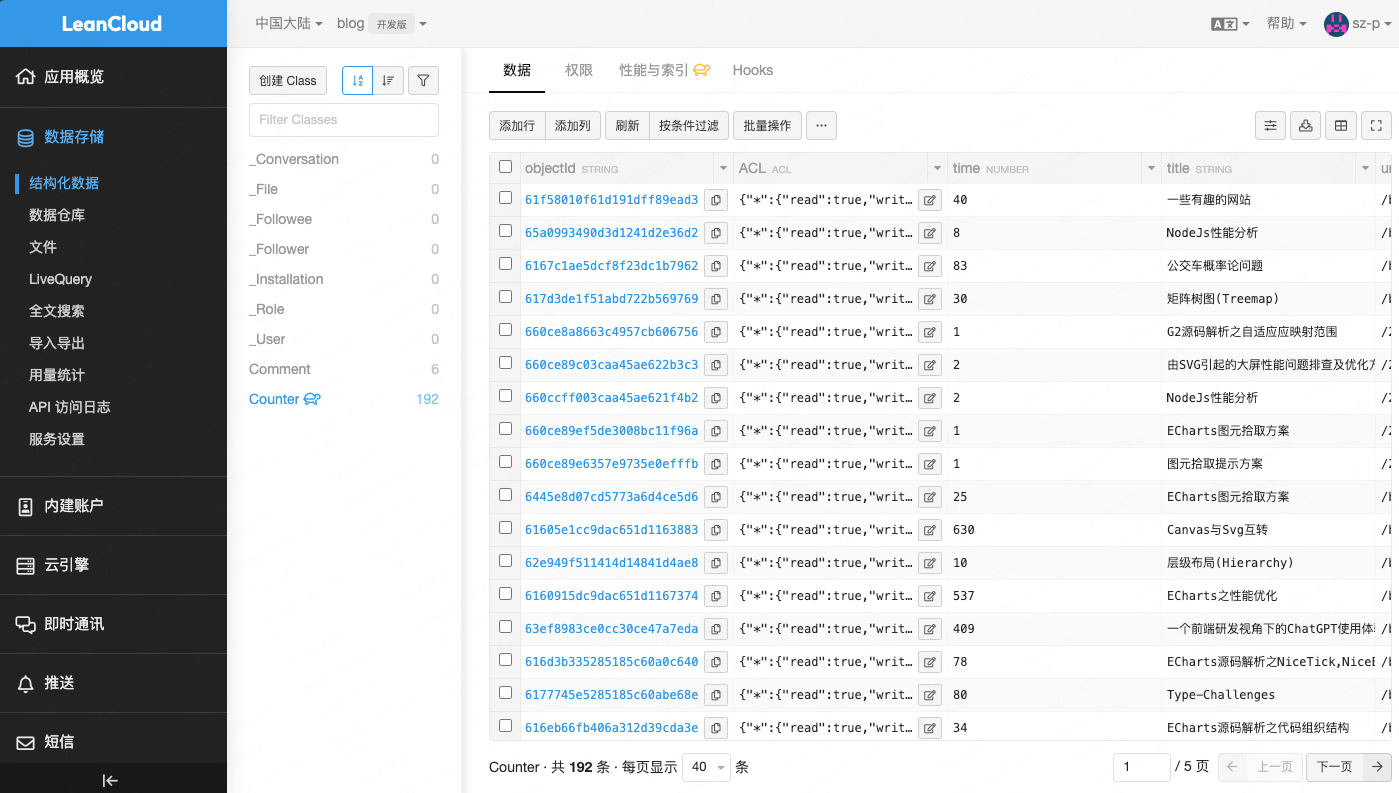Screen dimensions: 1399x793
Task: Check the ECharts之性能优化 row
Action: coord(506,594)
